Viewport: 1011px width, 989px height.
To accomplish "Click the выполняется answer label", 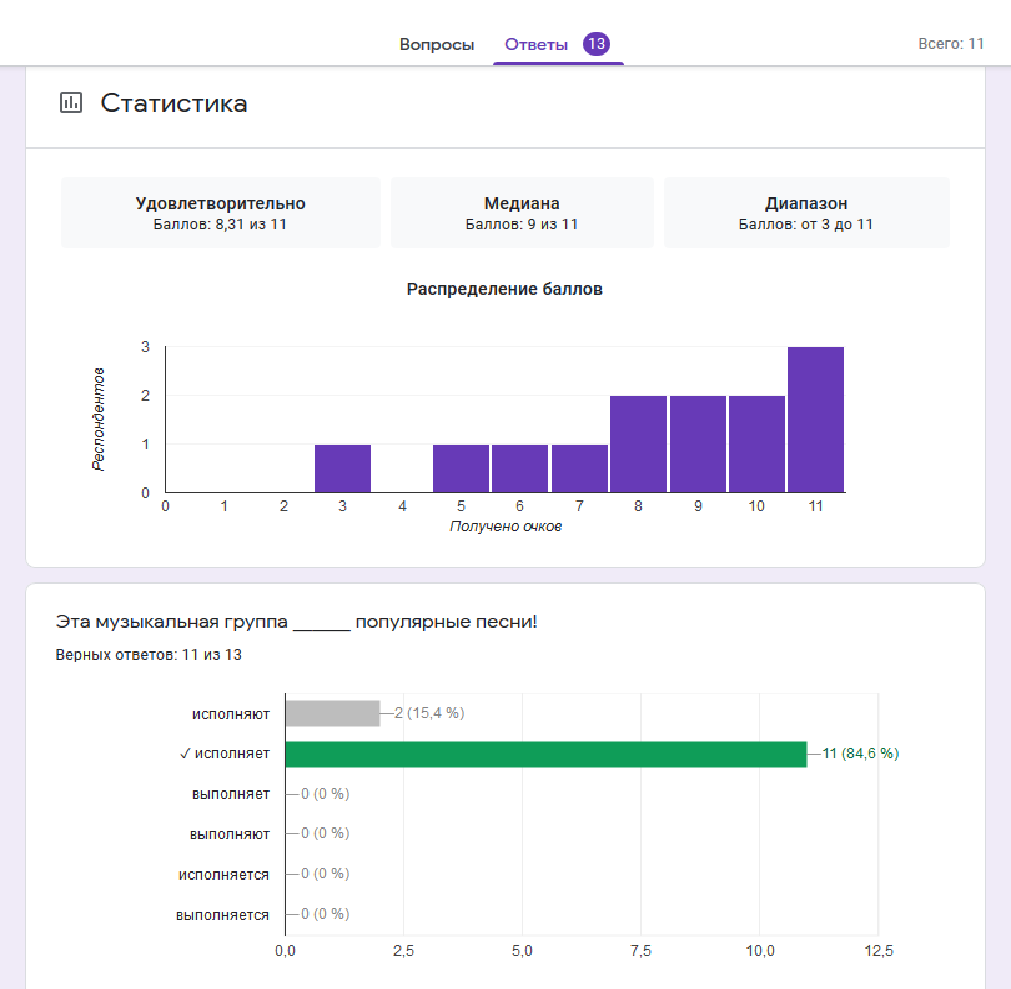I will pos(223,914).
